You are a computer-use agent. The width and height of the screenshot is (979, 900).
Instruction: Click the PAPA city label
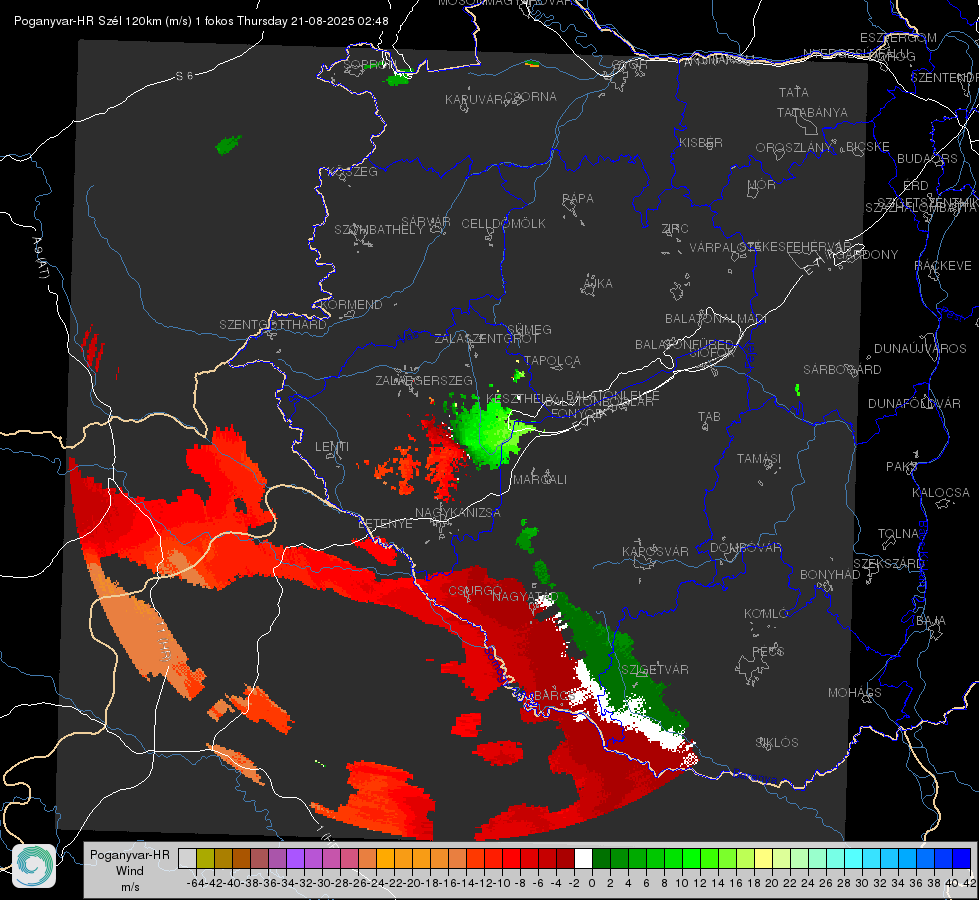(578, 198)
